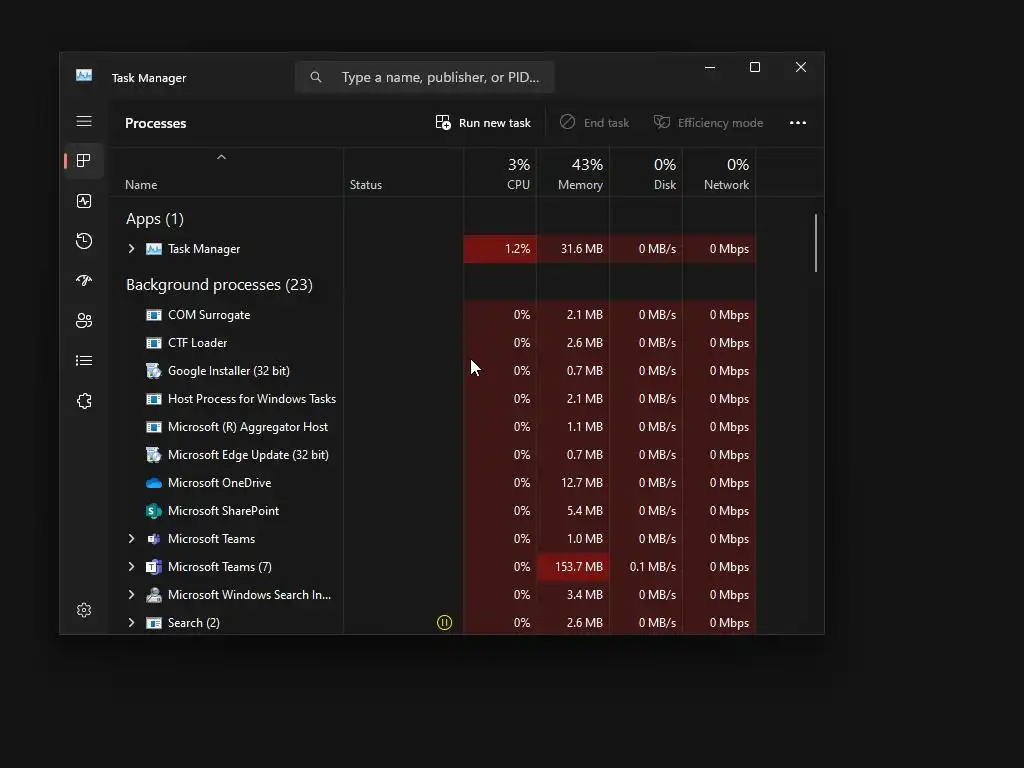Click the 0.1 MB/s disk value

tap(647, 567)
